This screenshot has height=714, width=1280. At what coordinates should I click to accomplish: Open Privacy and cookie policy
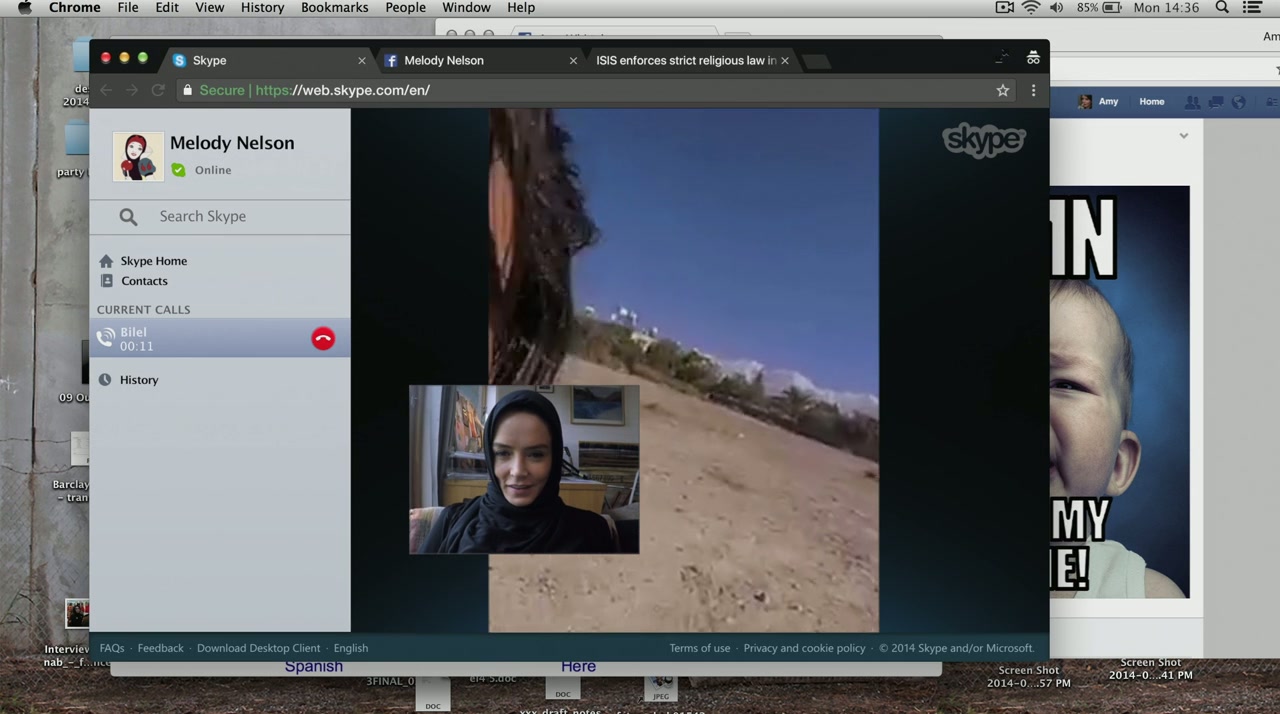pyautogui.click(x=805, y=648)
